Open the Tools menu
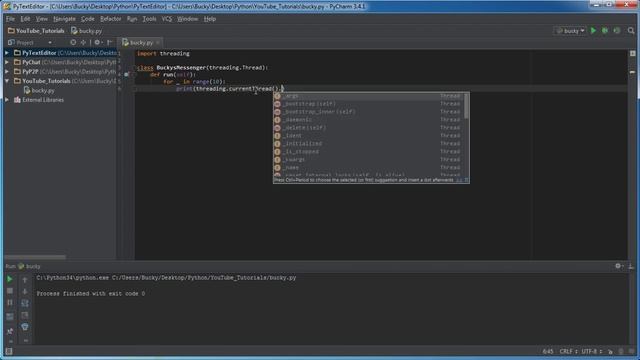This screenshot has height=360, width=640. pyautogui.click(x=149, y=19)
